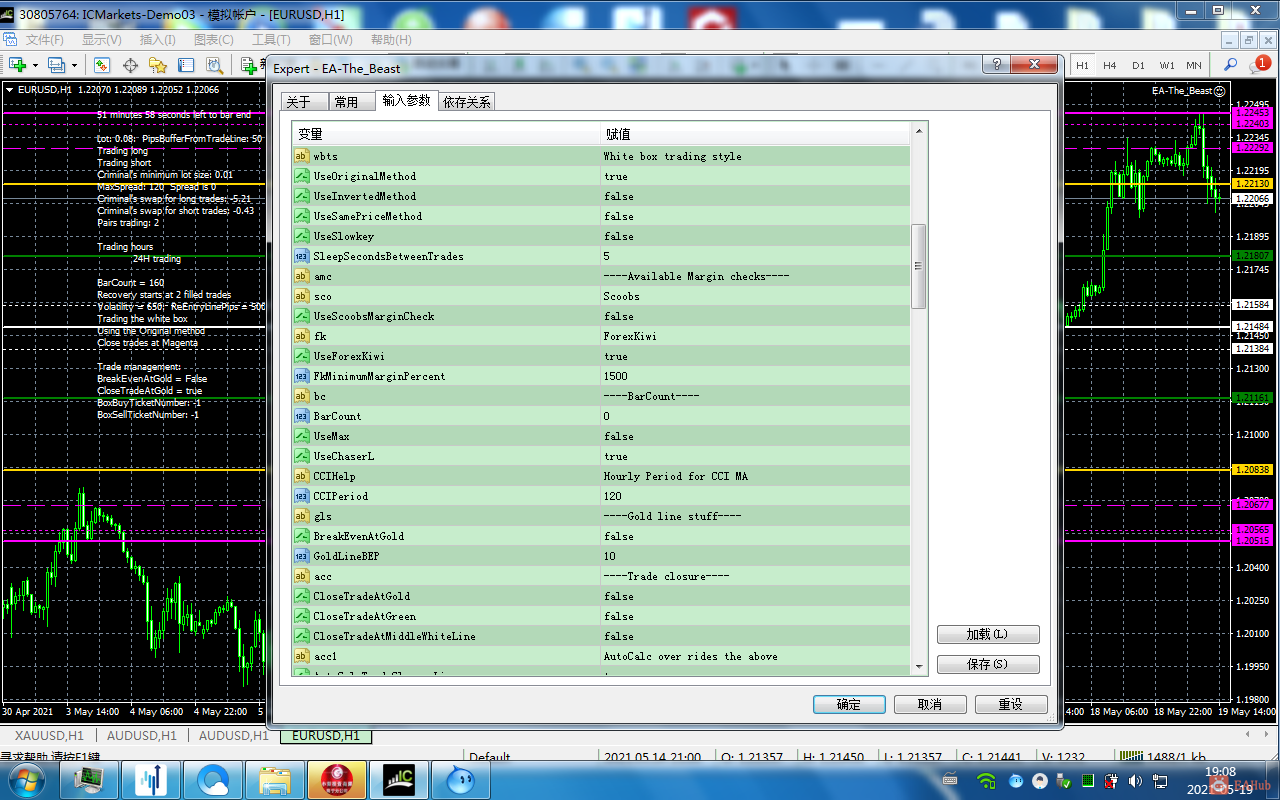Switch to the 依存关系 tab
The image size is (1280, 800).
[x=467, y=102]
